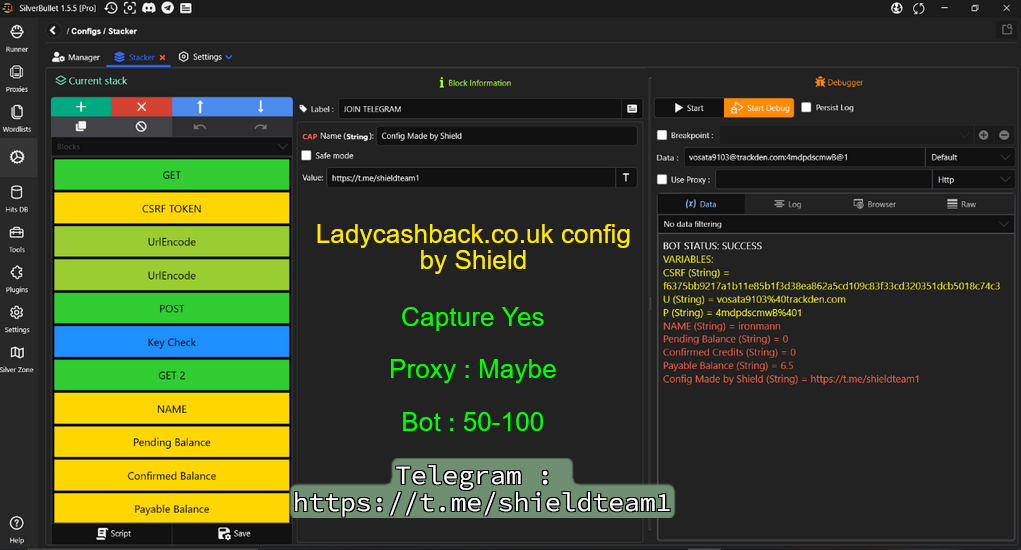Switch to the Manager tab
The image size is (1021, 550).
pos(76,57)
